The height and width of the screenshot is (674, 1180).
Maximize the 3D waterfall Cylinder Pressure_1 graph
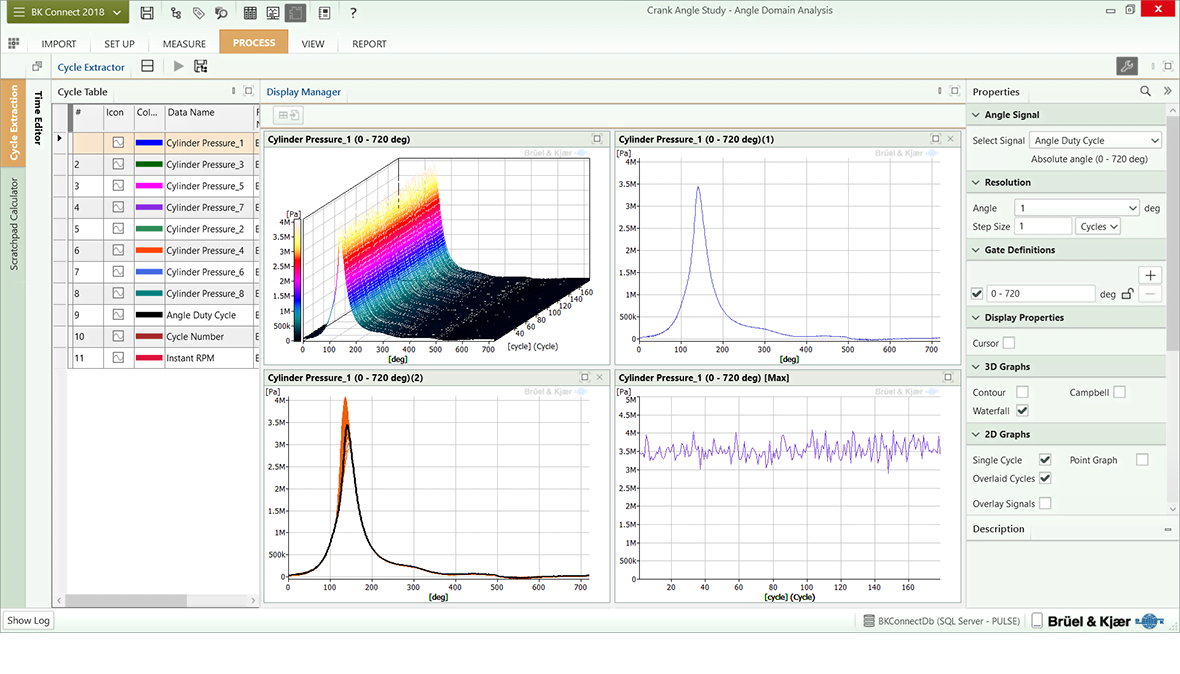click(x=597, y=139)
